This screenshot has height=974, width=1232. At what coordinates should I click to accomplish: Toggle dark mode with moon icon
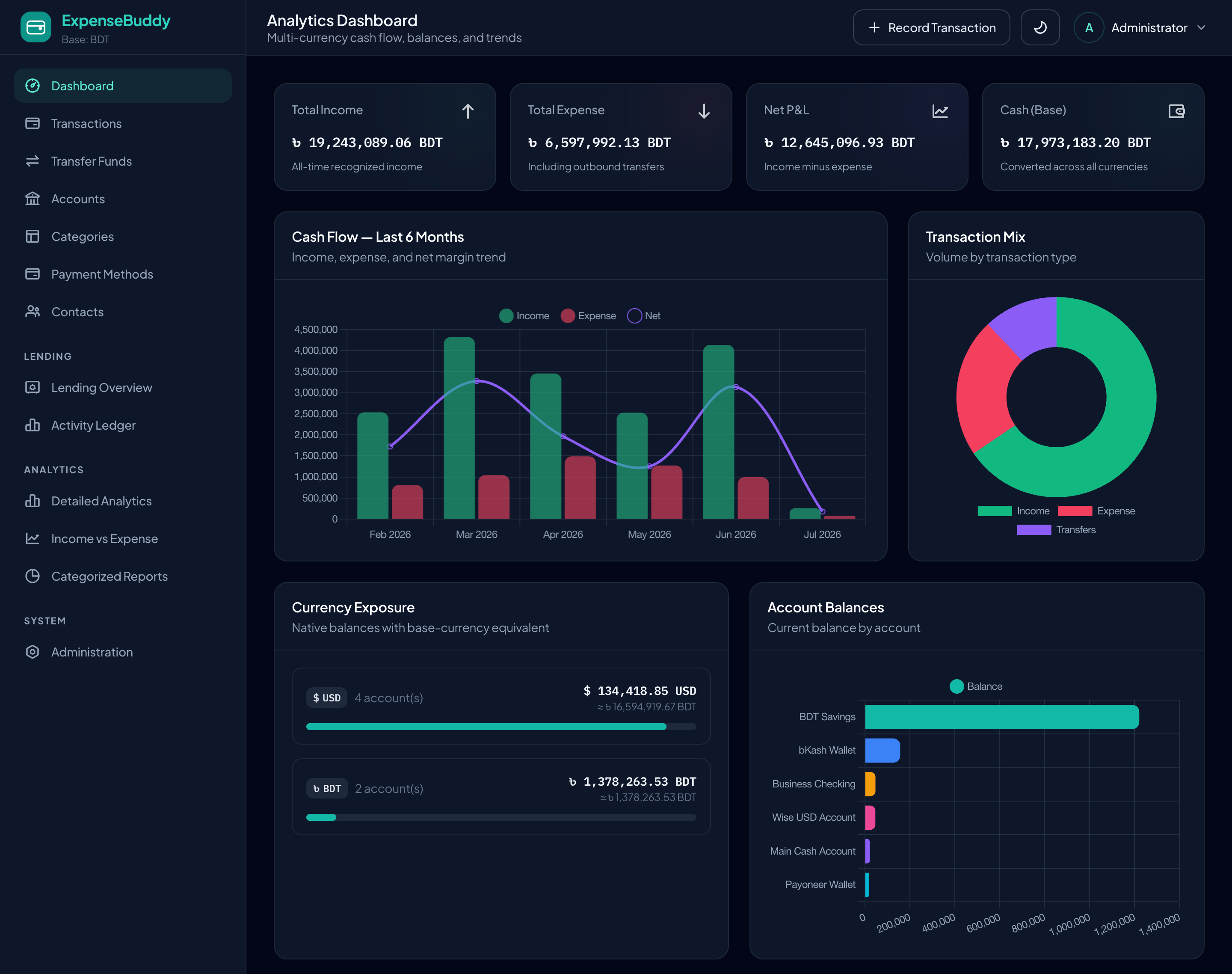[x=1040, y=27]
